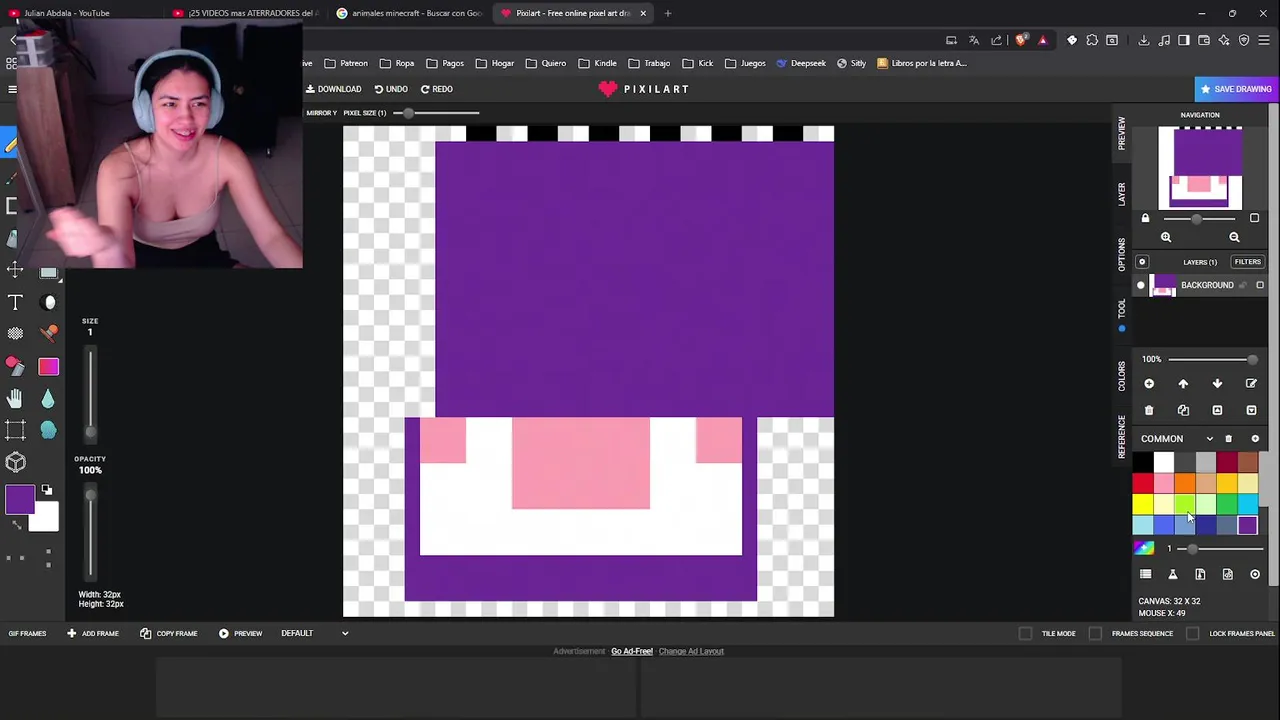Image resolution: width=1280 pixels, height=720 pixels.
Task: Toggle lock on BACKGROUND layer
Action: pos(1243,285)
